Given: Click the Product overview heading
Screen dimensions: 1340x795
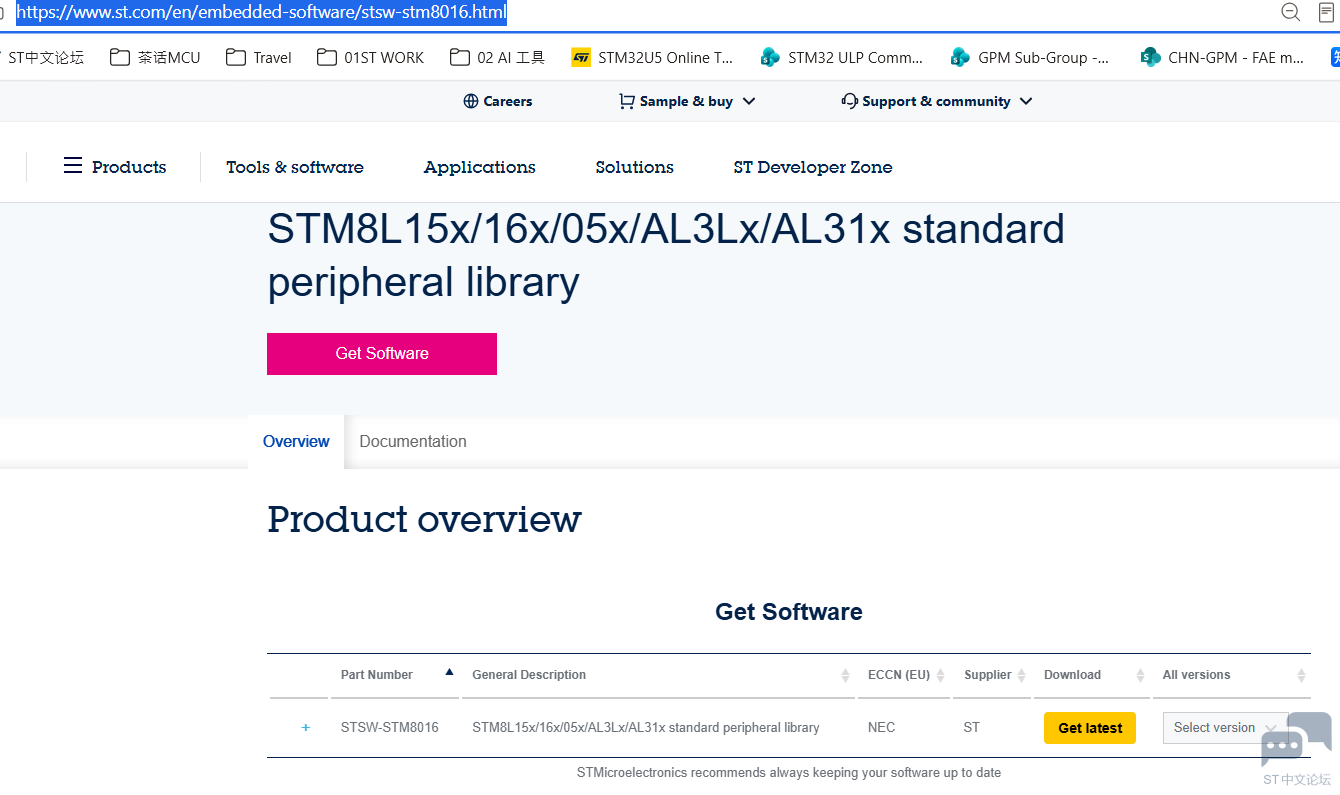Looking at the screenshot, I should (425, 520).
